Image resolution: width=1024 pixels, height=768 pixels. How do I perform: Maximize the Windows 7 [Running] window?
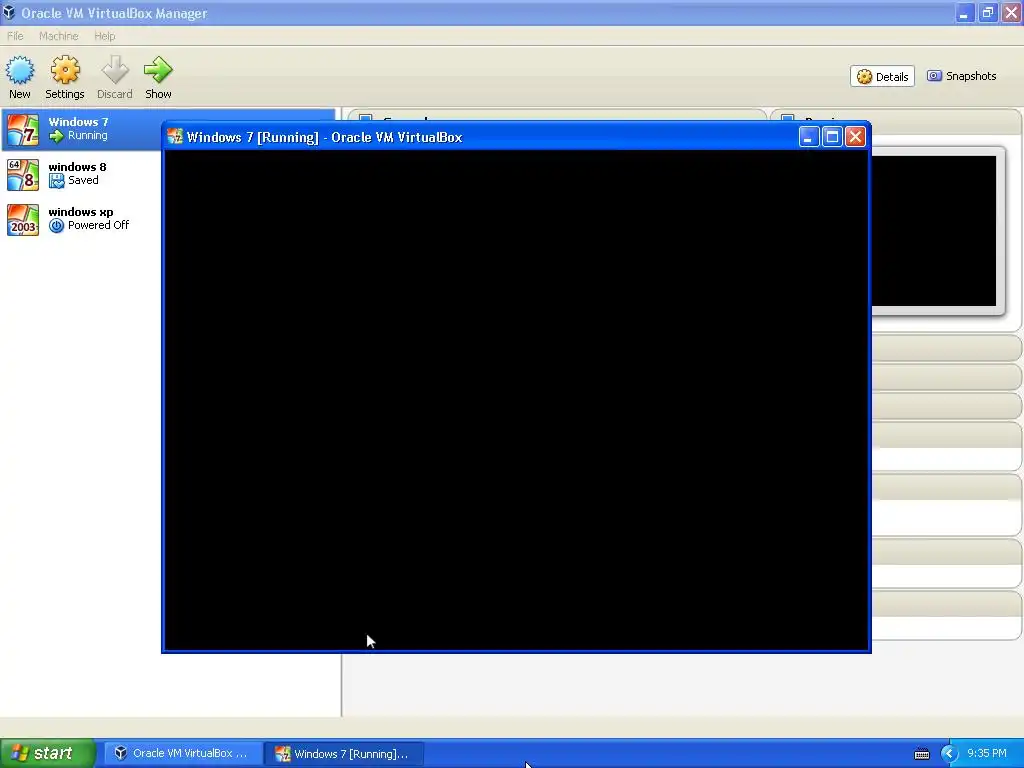point(832,136)
